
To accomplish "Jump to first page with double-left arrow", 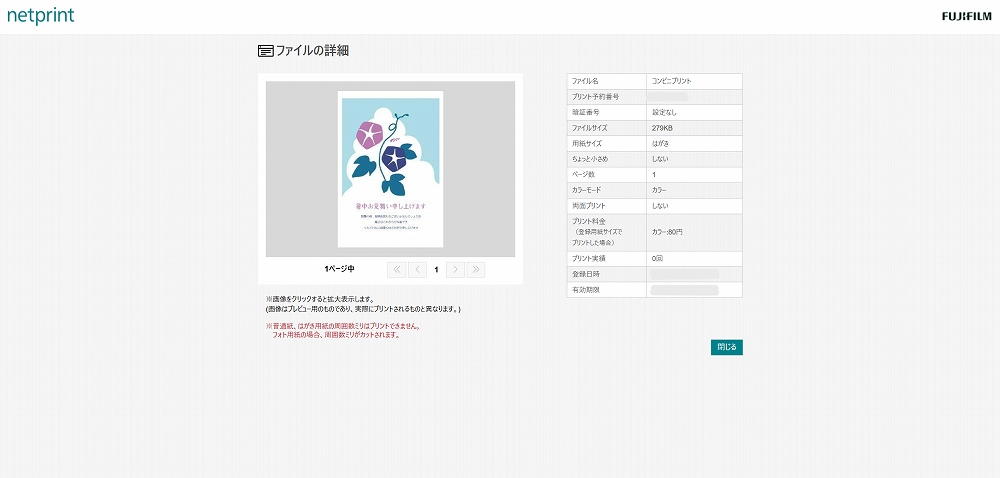I will click(396, 269).
